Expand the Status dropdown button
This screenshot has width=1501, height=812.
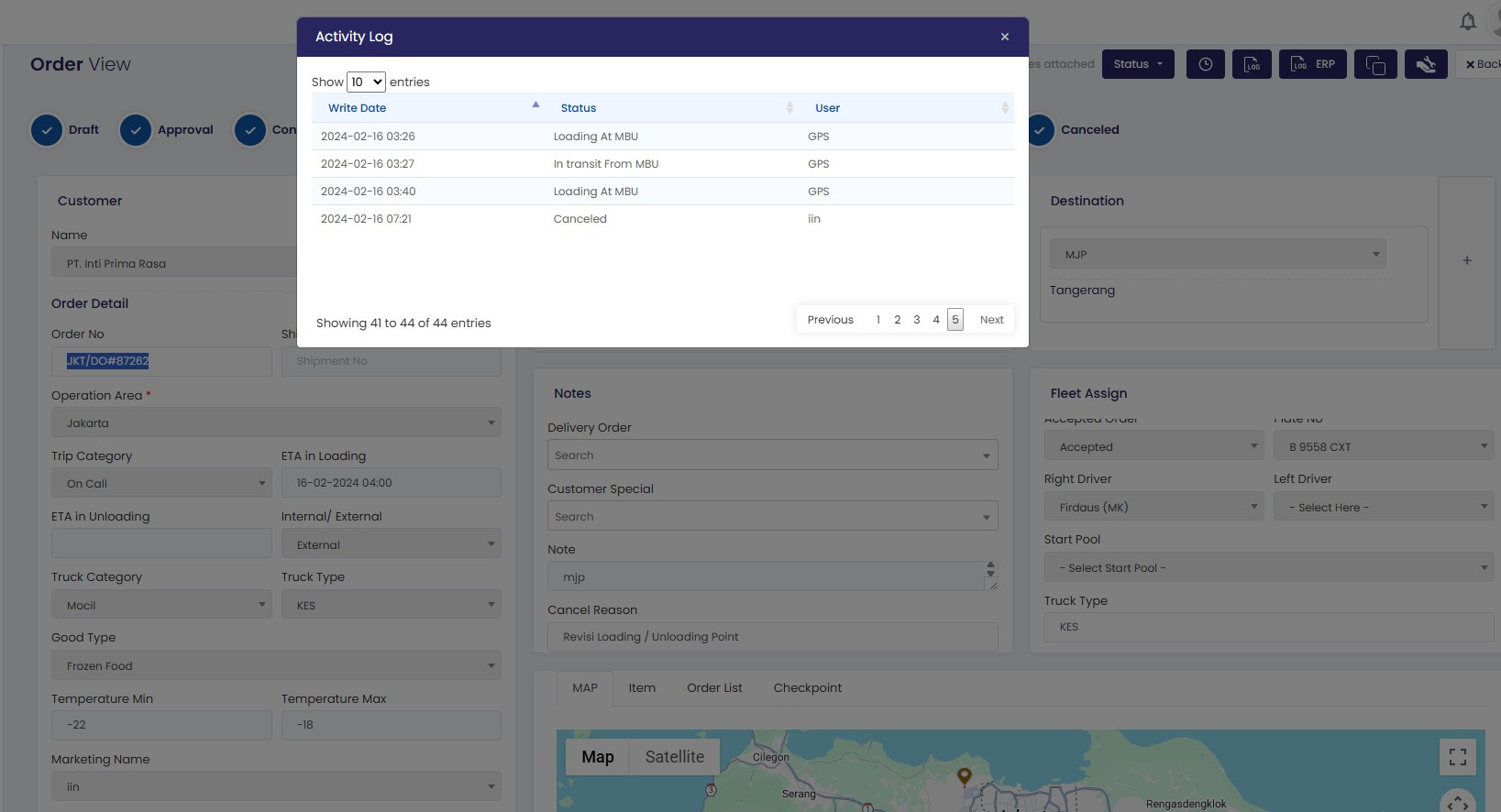[x=1138, y=64]
